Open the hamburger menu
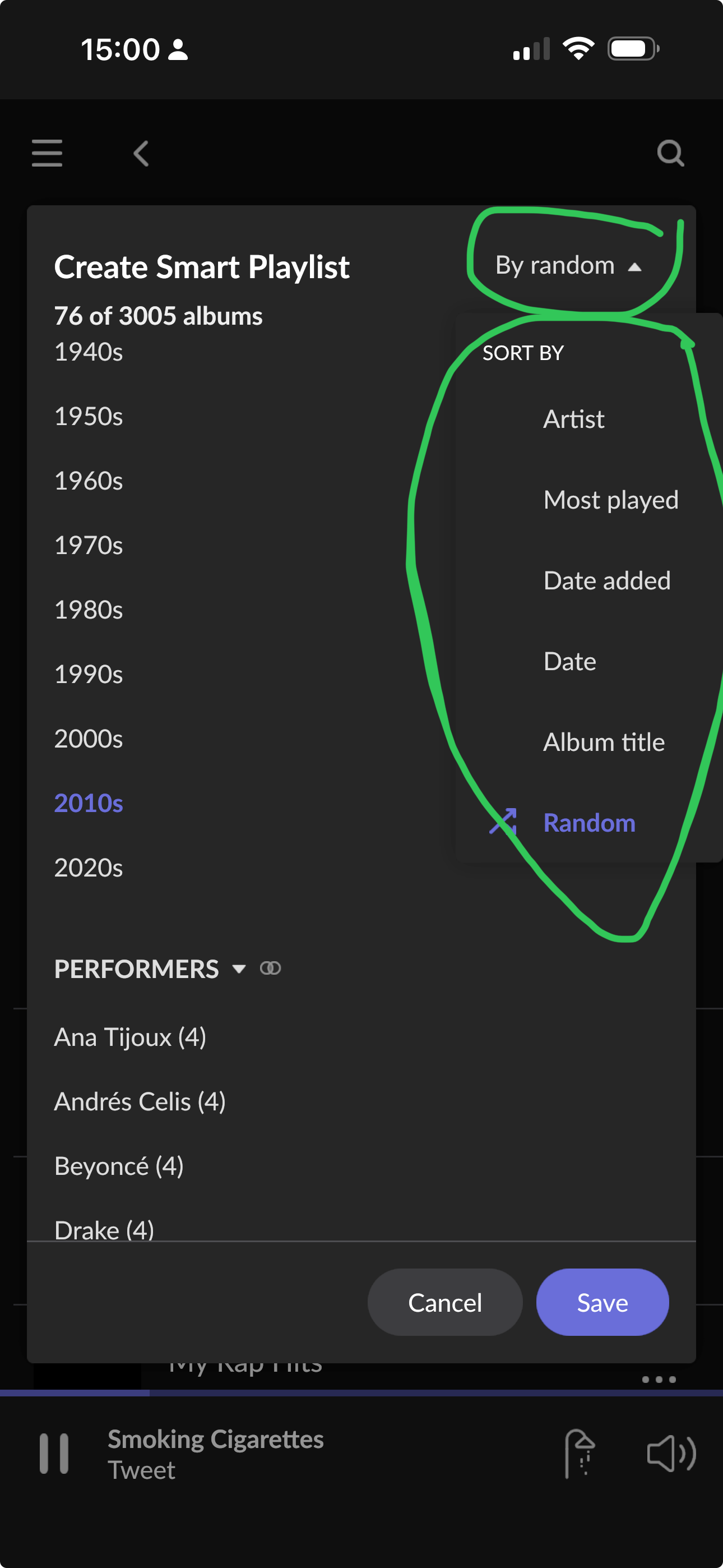Screen dimensions: 723x1568 (47, 153)
